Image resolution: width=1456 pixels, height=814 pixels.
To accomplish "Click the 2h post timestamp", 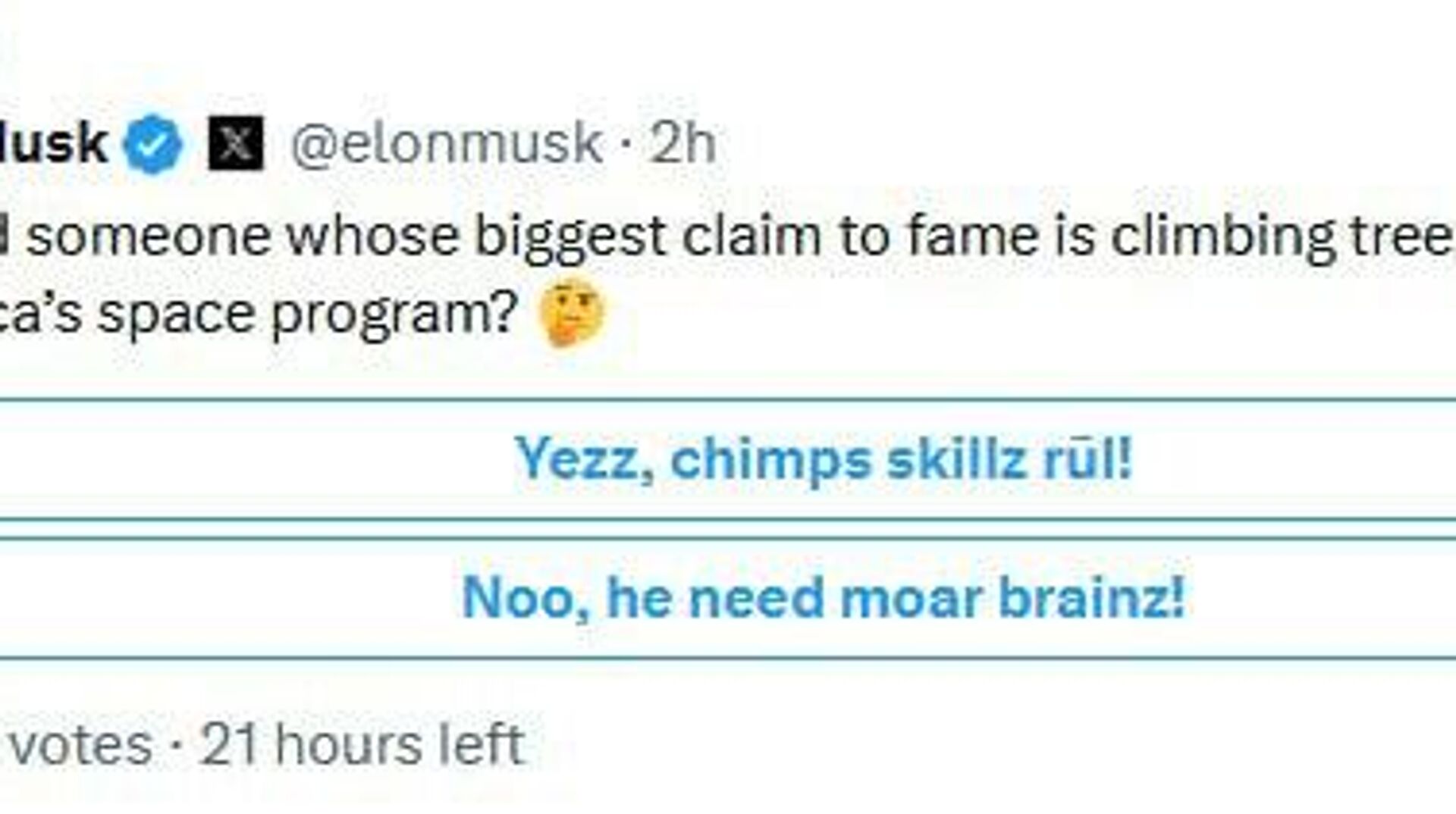I will click(x=682, y=143).
